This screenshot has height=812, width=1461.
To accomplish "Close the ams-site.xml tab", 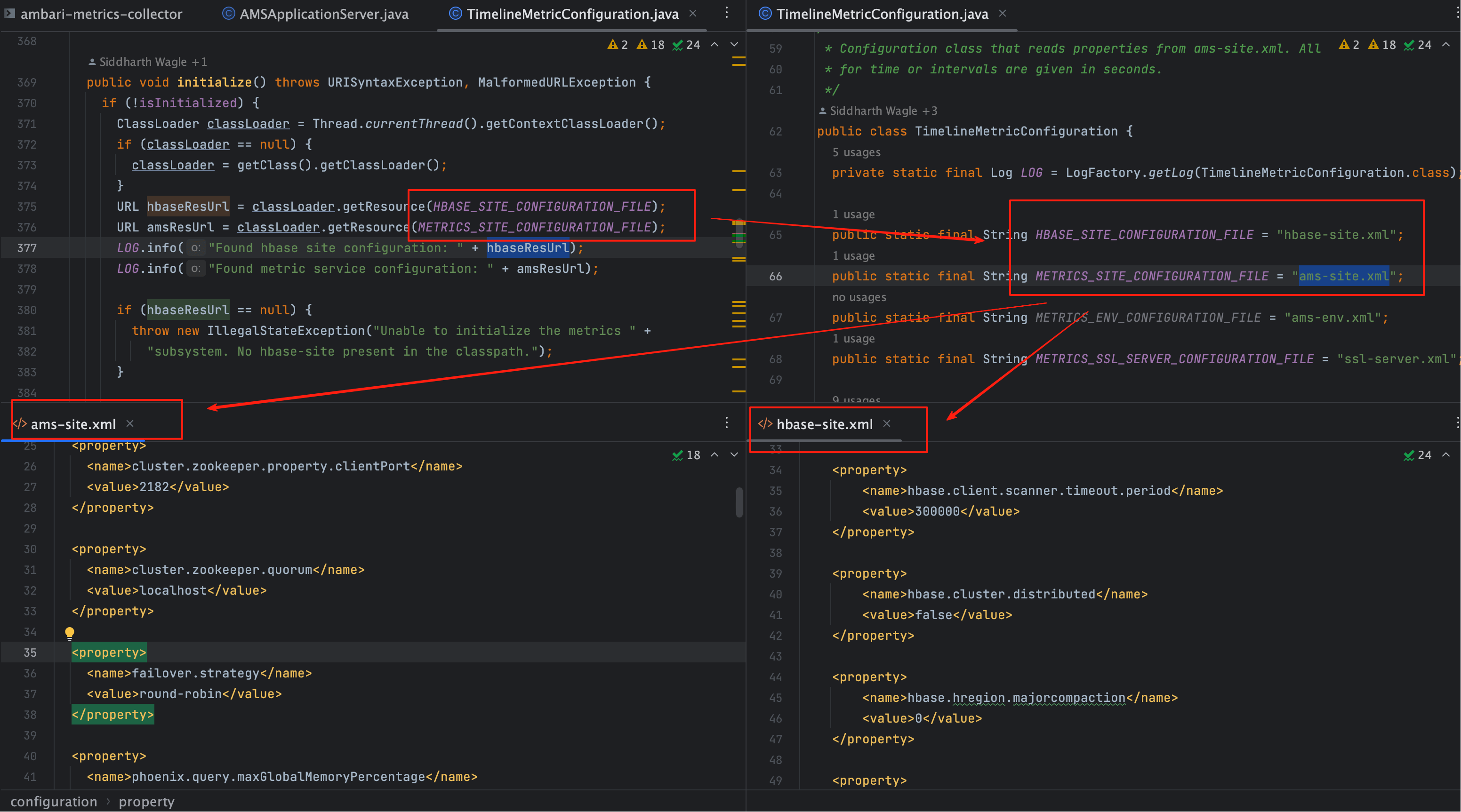I will pyautogui.click(x=130, y=423).
